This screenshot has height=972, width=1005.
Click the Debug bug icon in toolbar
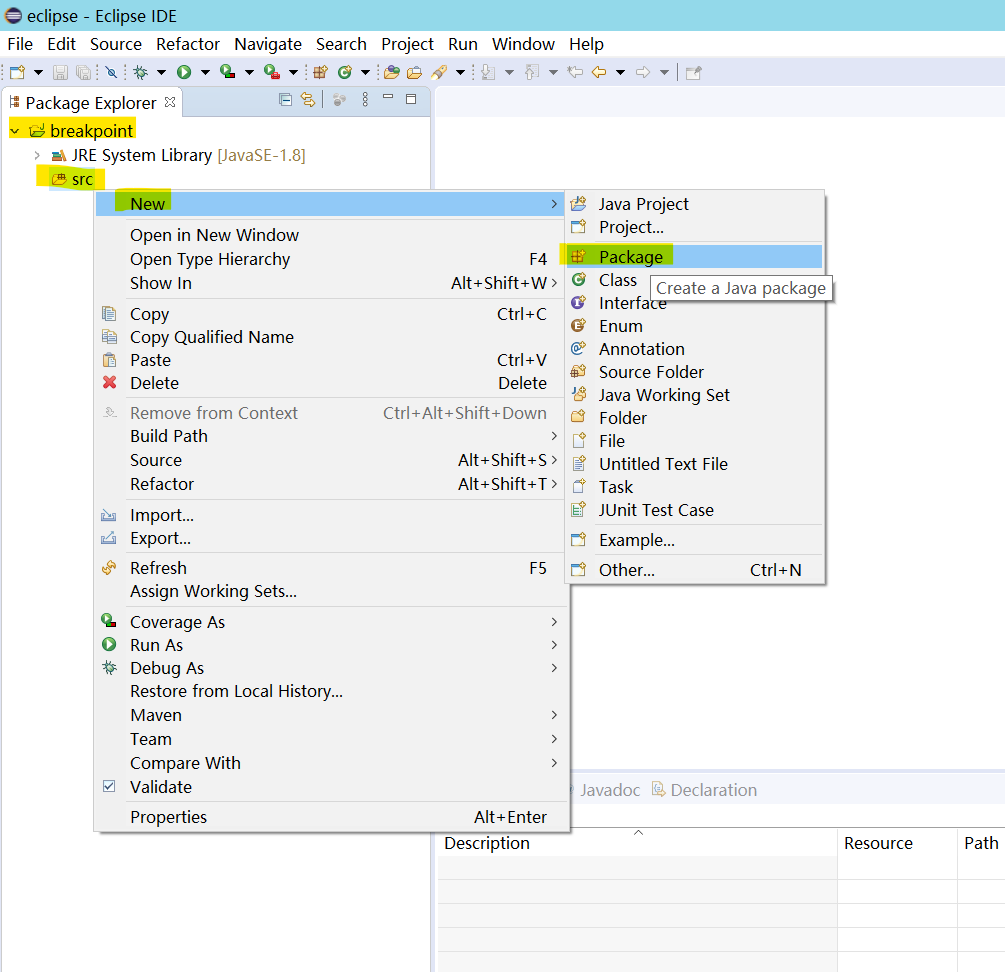[x=140, y=72]
